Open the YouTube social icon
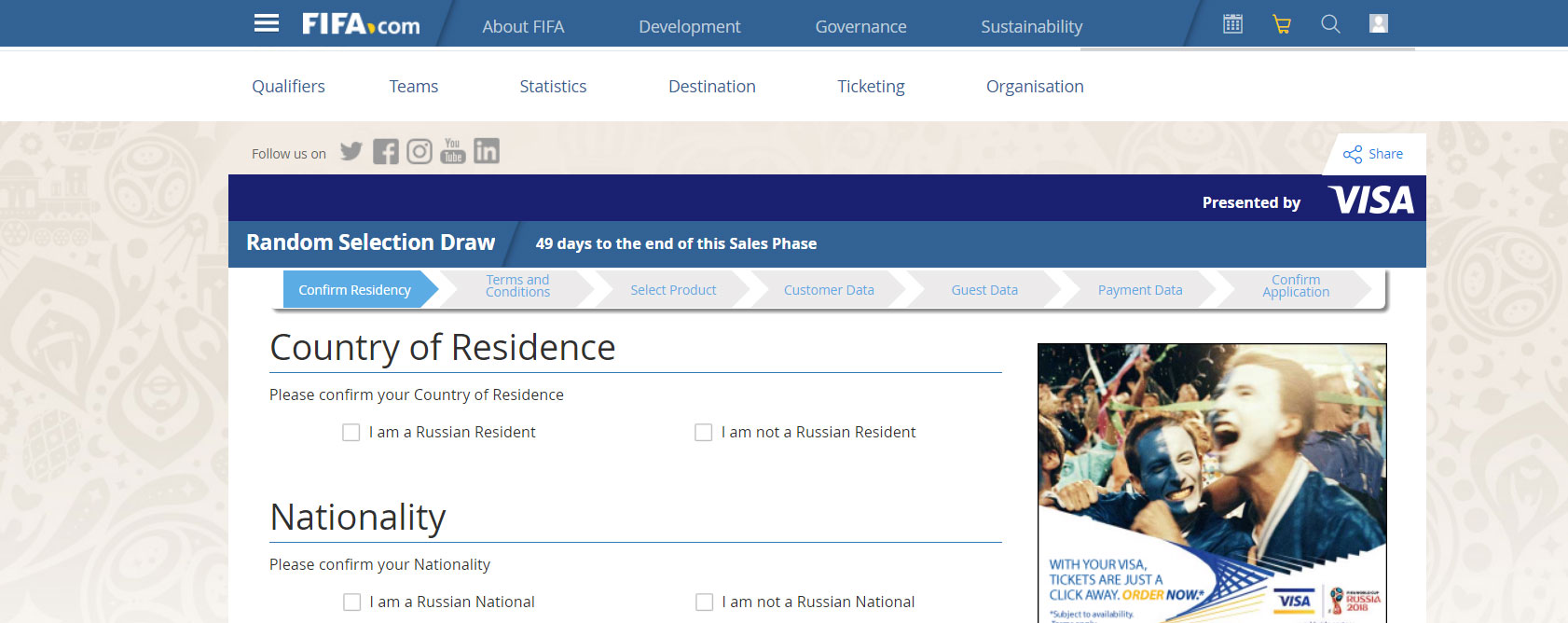 tap(453, 151)
